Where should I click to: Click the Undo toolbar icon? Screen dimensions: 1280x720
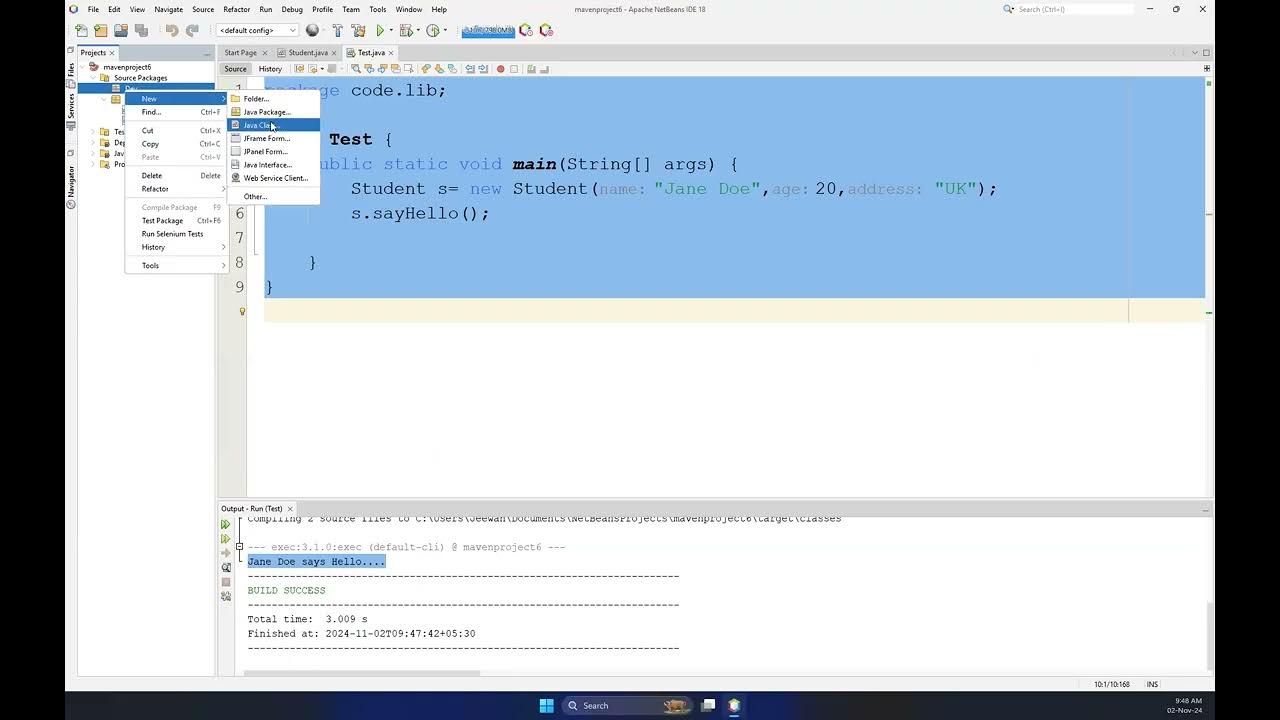click(x=172, y=30)
